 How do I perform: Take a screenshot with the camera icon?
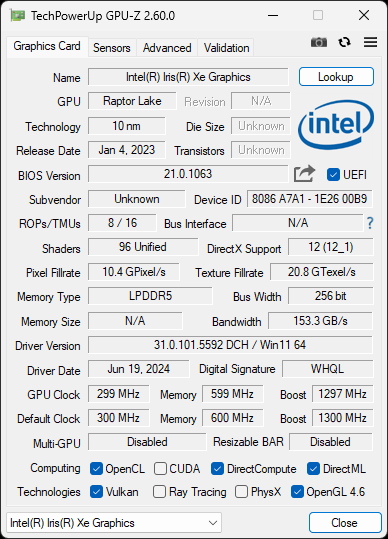(319, 42)
